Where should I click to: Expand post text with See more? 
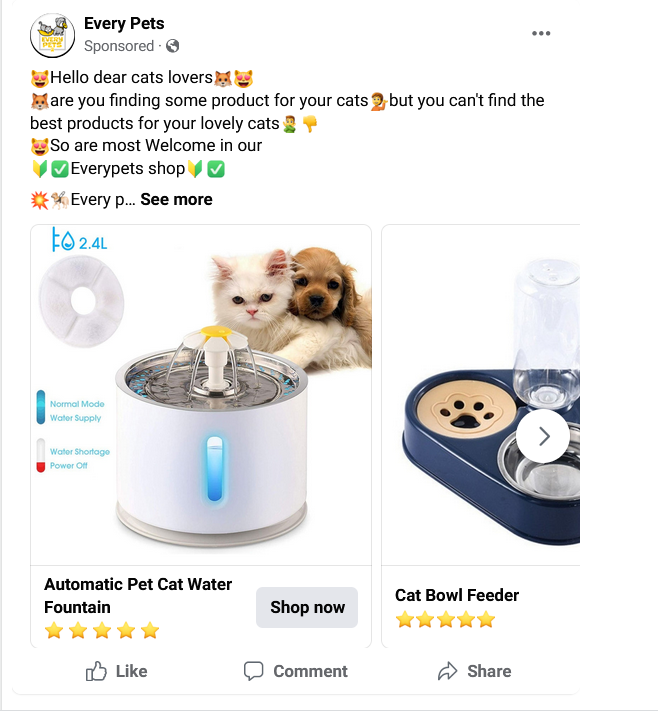click(176, 200)
